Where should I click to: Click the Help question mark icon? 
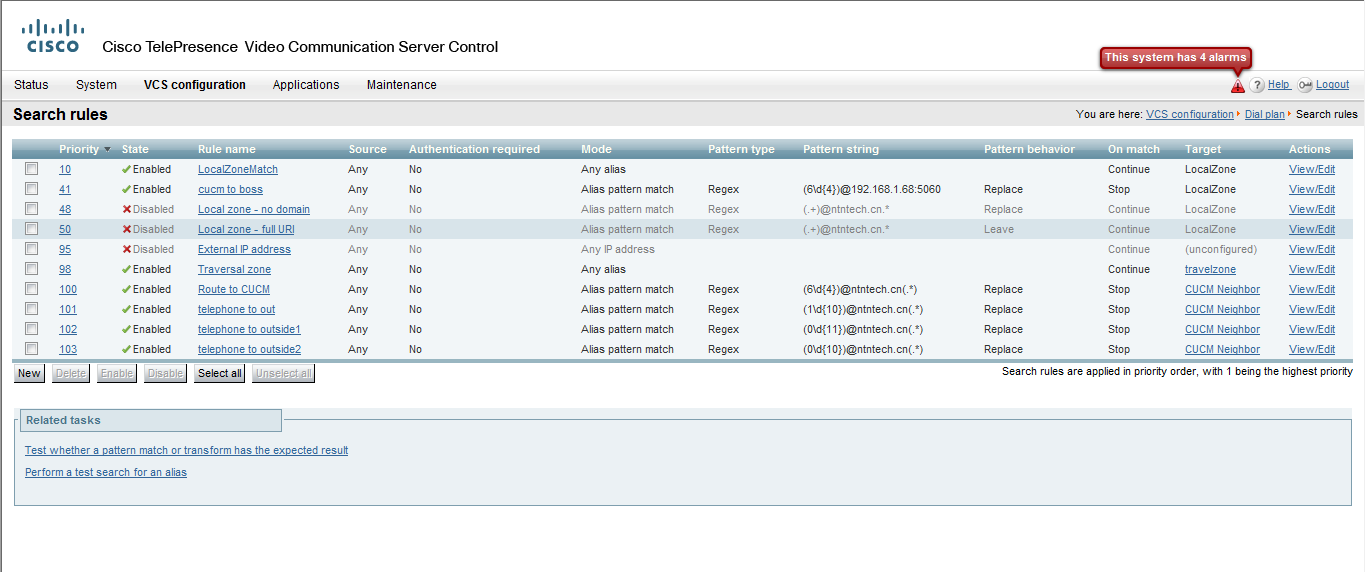(1257, 86)
